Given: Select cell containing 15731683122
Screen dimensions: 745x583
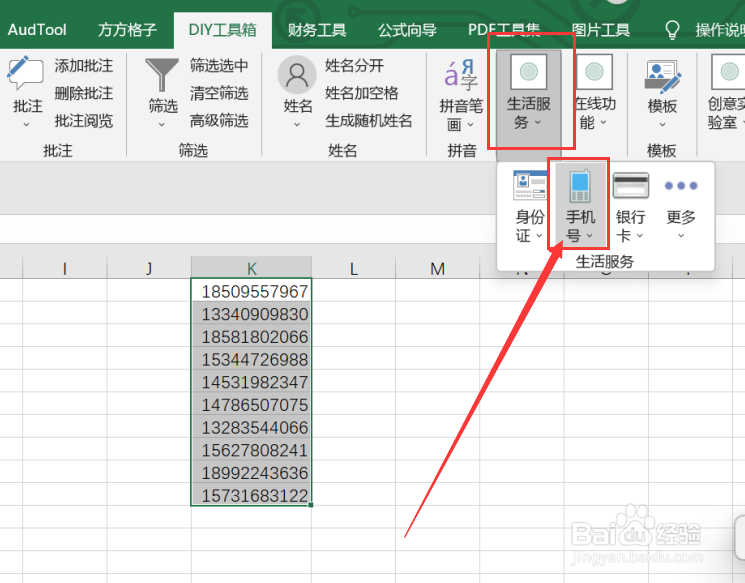Looking at the screenshot, I should click(x=251, y=495).
